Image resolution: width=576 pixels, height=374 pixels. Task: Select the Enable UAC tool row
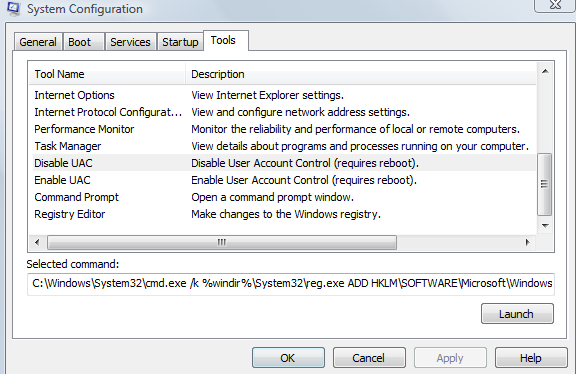283,180
